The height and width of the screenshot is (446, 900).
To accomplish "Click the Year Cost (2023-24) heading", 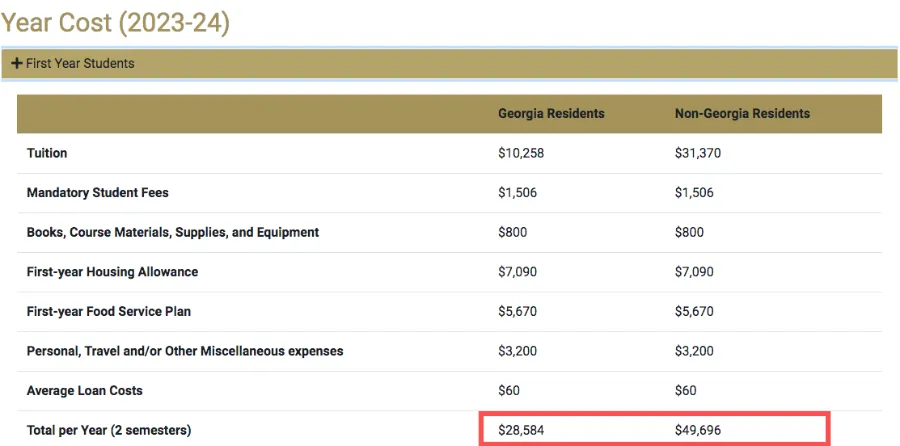I will [115, 21].
